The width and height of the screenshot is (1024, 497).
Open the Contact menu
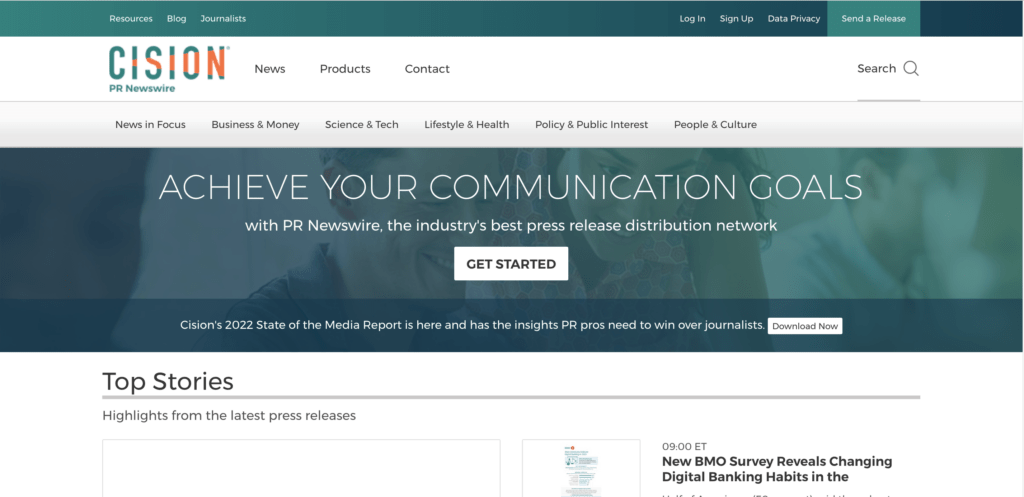[427, 69]
